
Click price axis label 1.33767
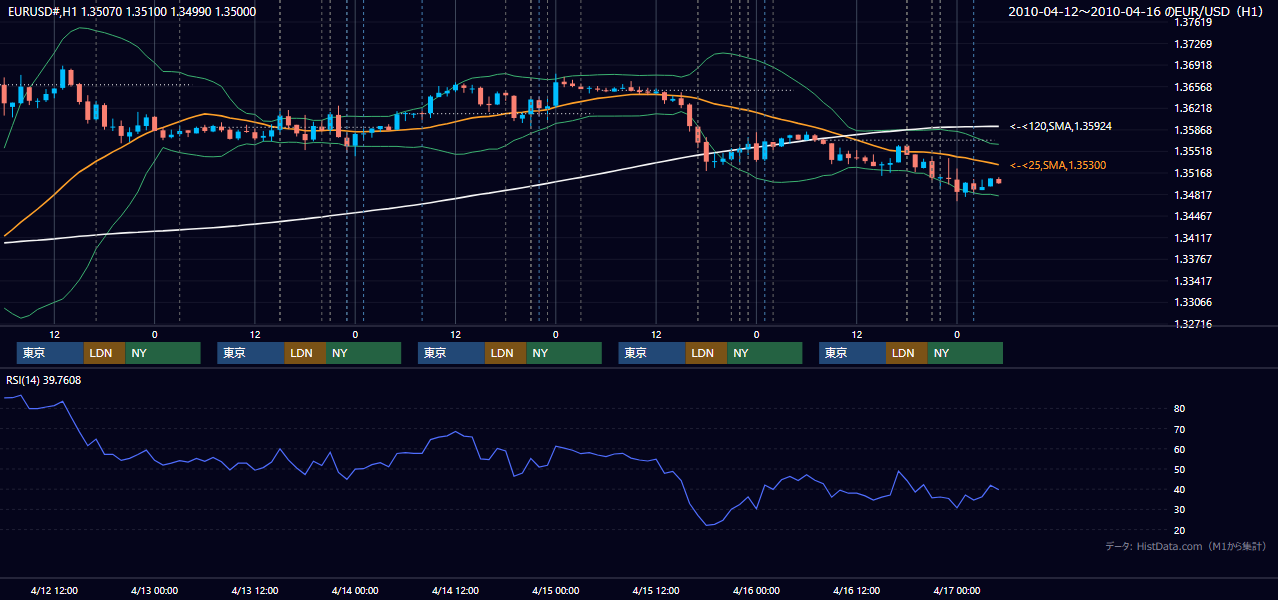pos(1193,259)
